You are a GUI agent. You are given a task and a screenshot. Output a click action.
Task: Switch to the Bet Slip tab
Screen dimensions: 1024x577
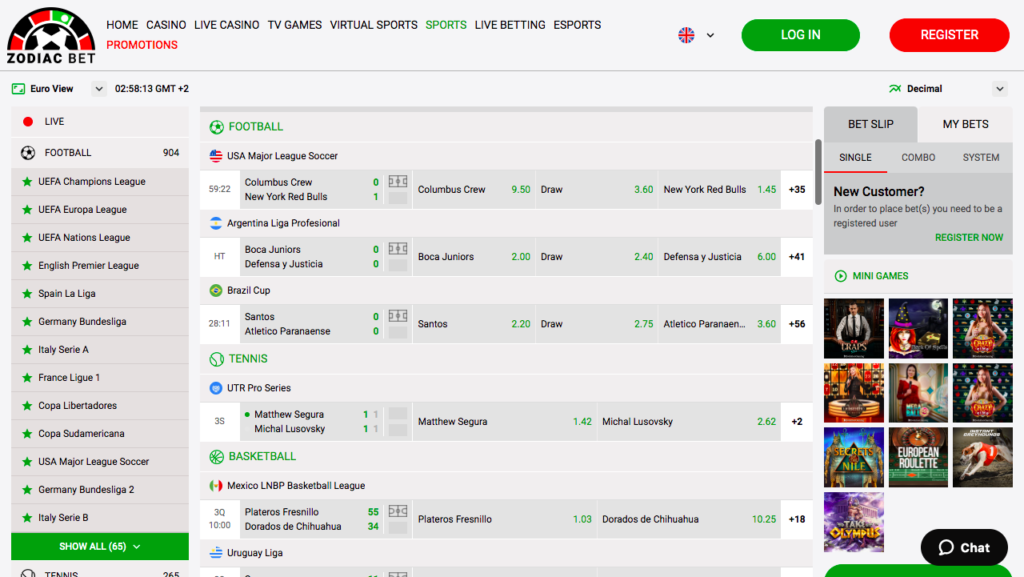pyautogui.click(x=871, y=124)
